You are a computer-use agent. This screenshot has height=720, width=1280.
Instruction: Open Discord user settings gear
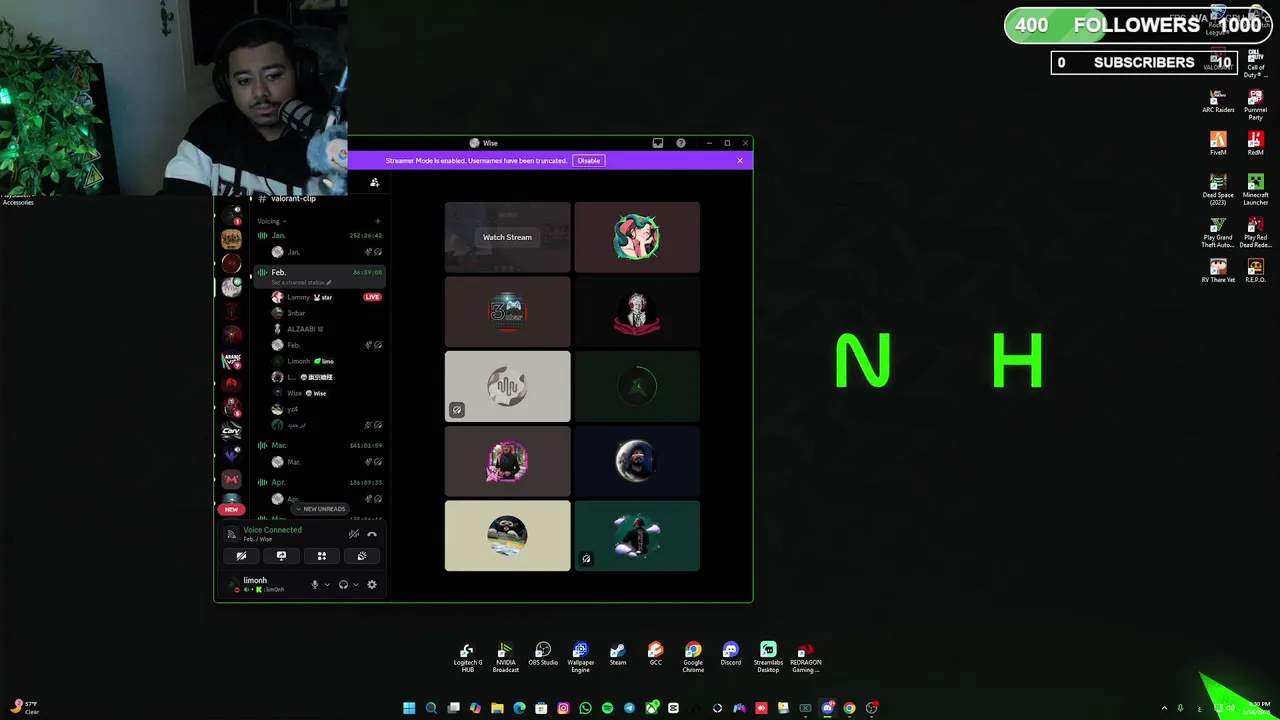372,585
